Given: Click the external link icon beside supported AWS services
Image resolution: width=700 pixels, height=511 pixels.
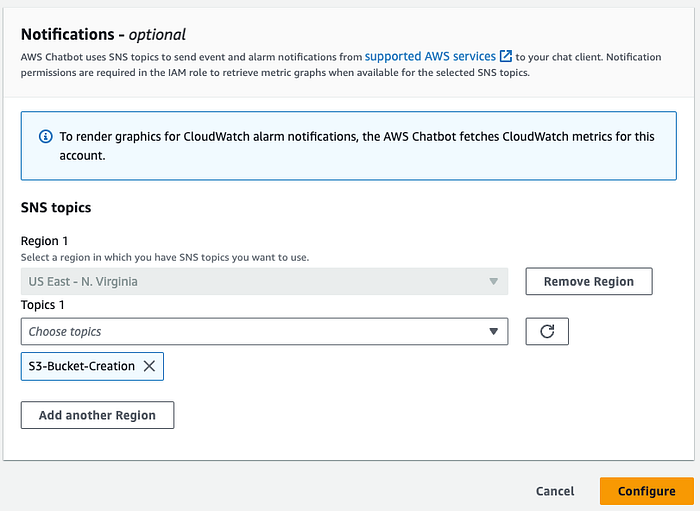Looking at the screenshot, I should click(x=505, y=56).
